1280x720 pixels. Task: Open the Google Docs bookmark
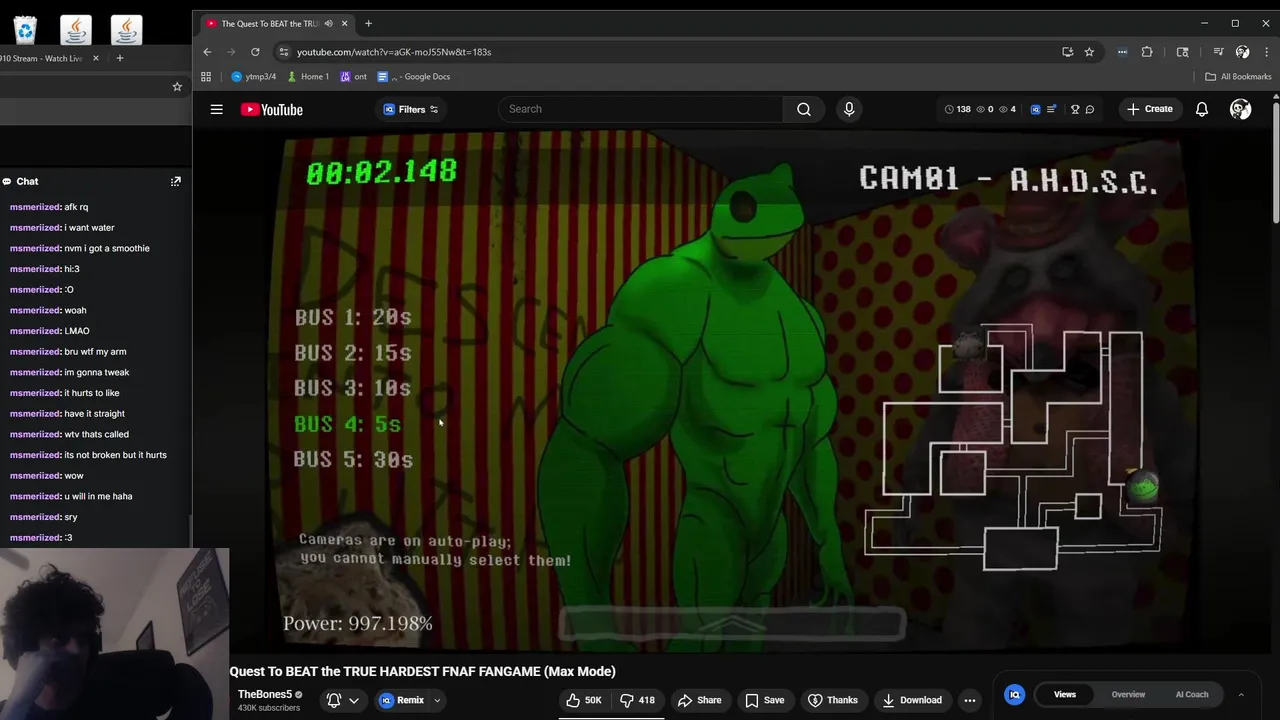414,77
